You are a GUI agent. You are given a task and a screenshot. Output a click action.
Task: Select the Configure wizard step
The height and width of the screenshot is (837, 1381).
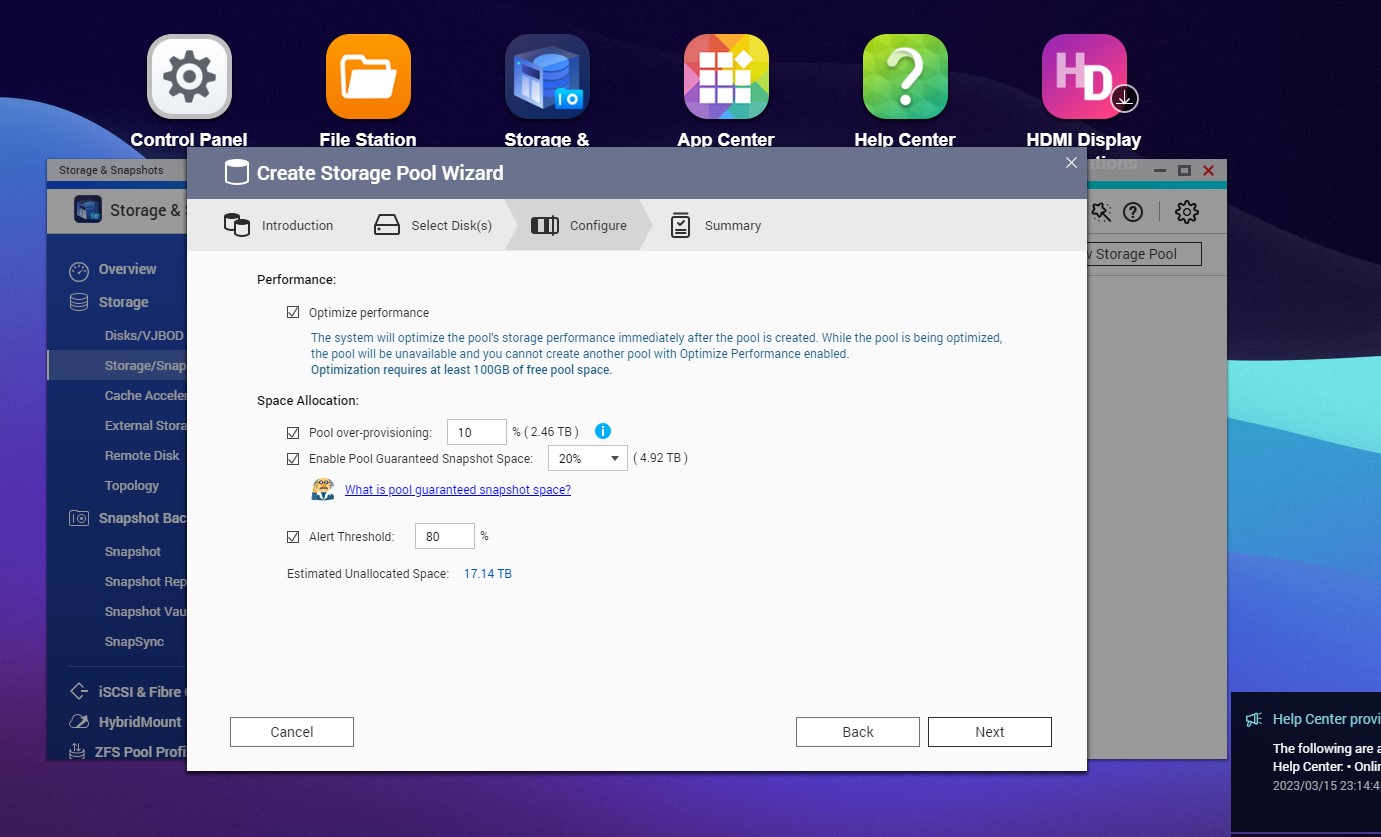579,225
